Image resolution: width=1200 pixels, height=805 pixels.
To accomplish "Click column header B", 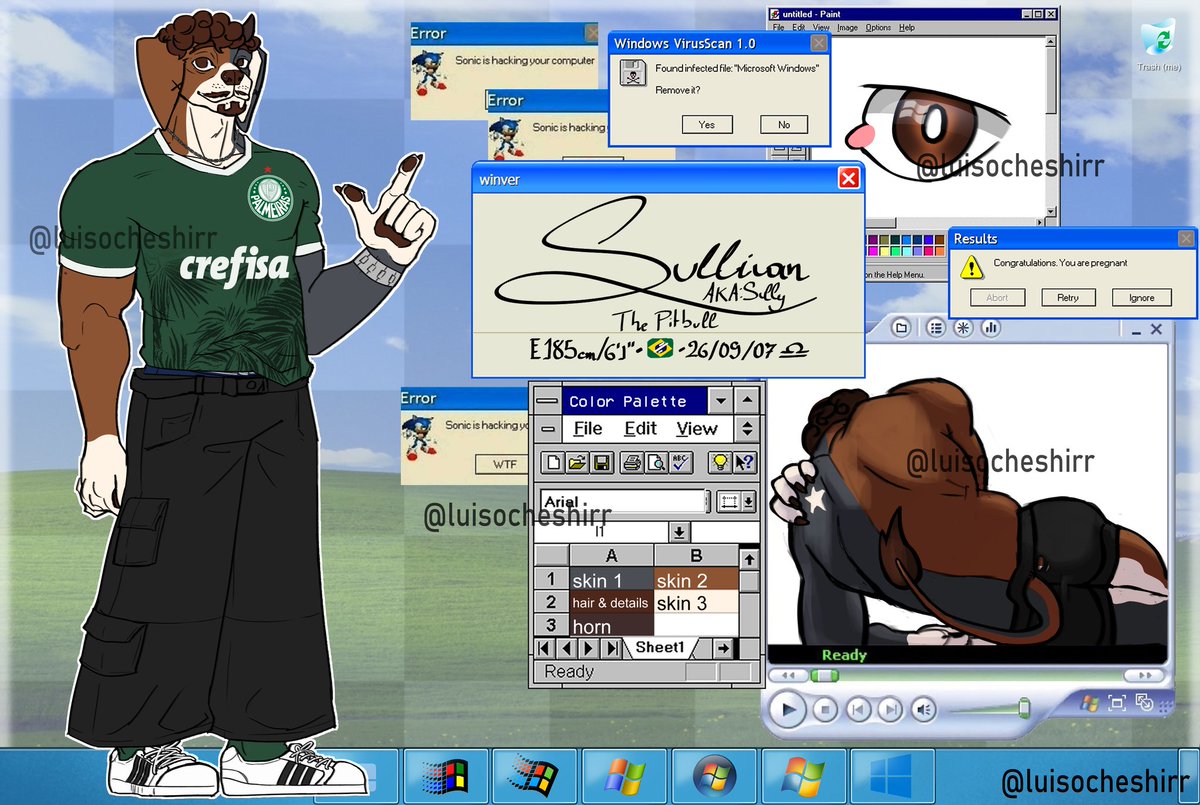I will tap(696, 557).
